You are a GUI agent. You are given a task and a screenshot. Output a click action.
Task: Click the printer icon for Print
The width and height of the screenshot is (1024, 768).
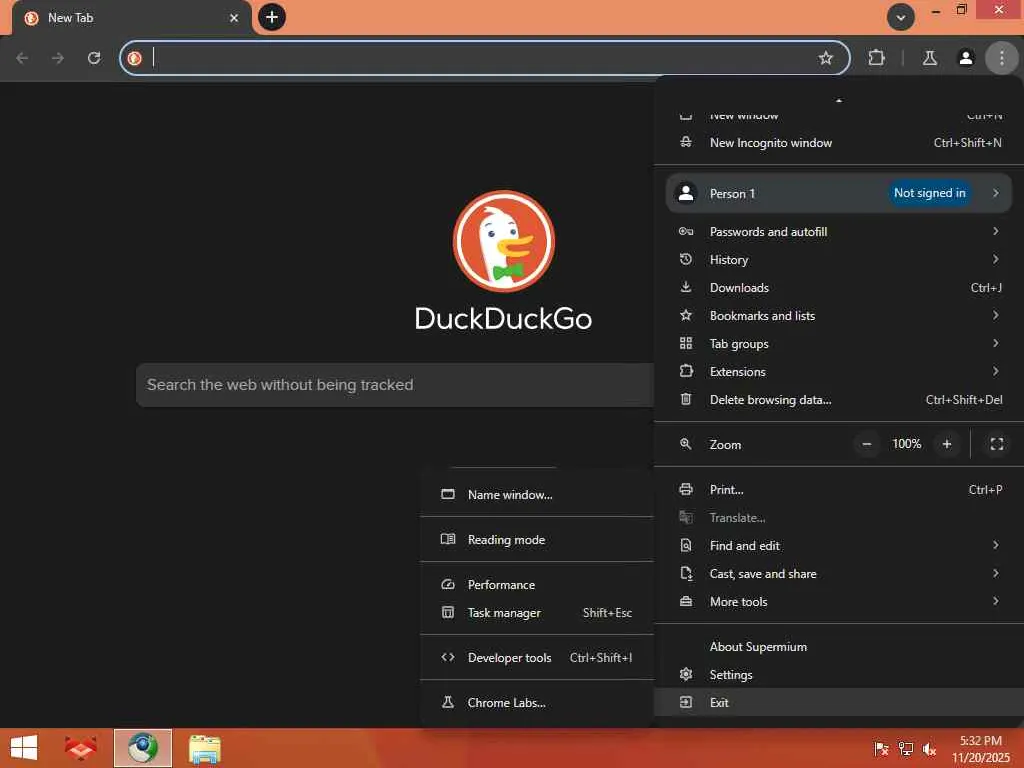point(686,489)
